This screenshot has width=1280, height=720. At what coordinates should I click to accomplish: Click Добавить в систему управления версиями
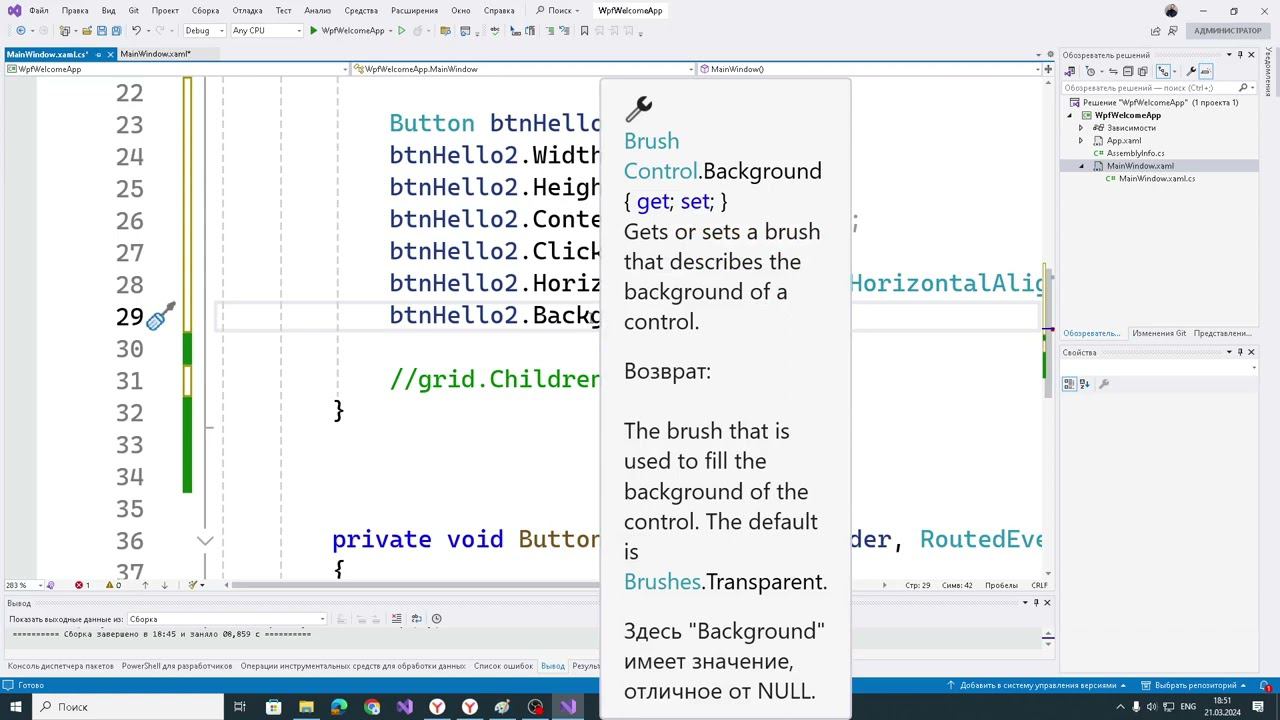1037,686
